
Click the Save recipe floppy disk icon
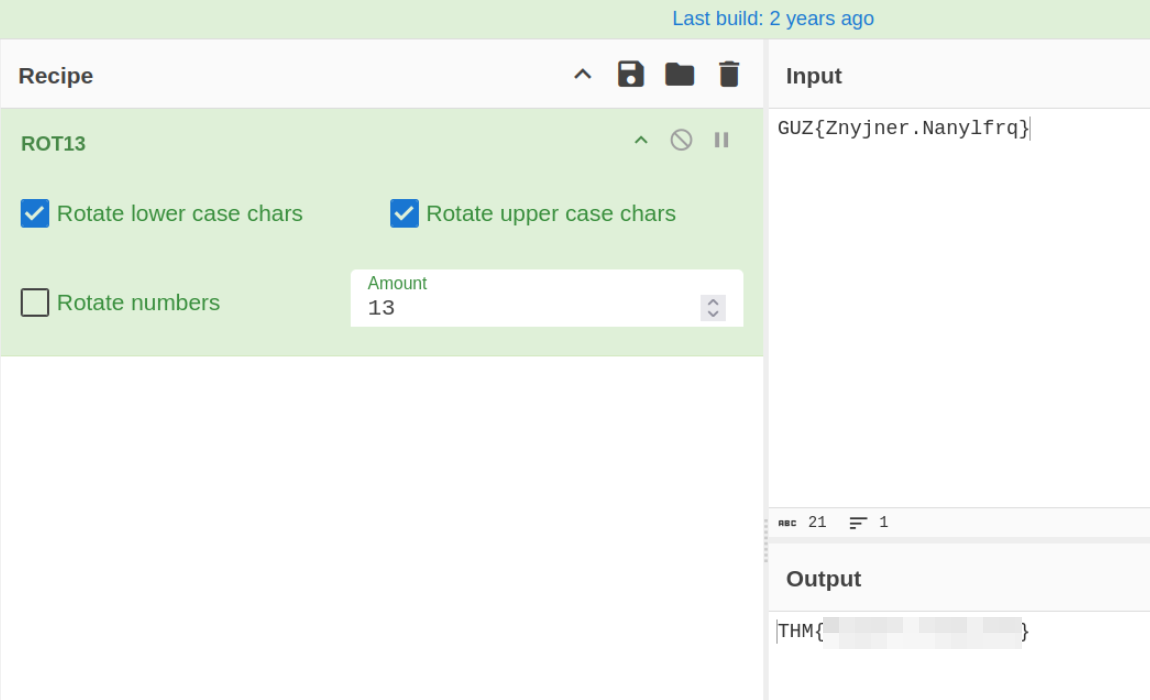coord(631,74)
